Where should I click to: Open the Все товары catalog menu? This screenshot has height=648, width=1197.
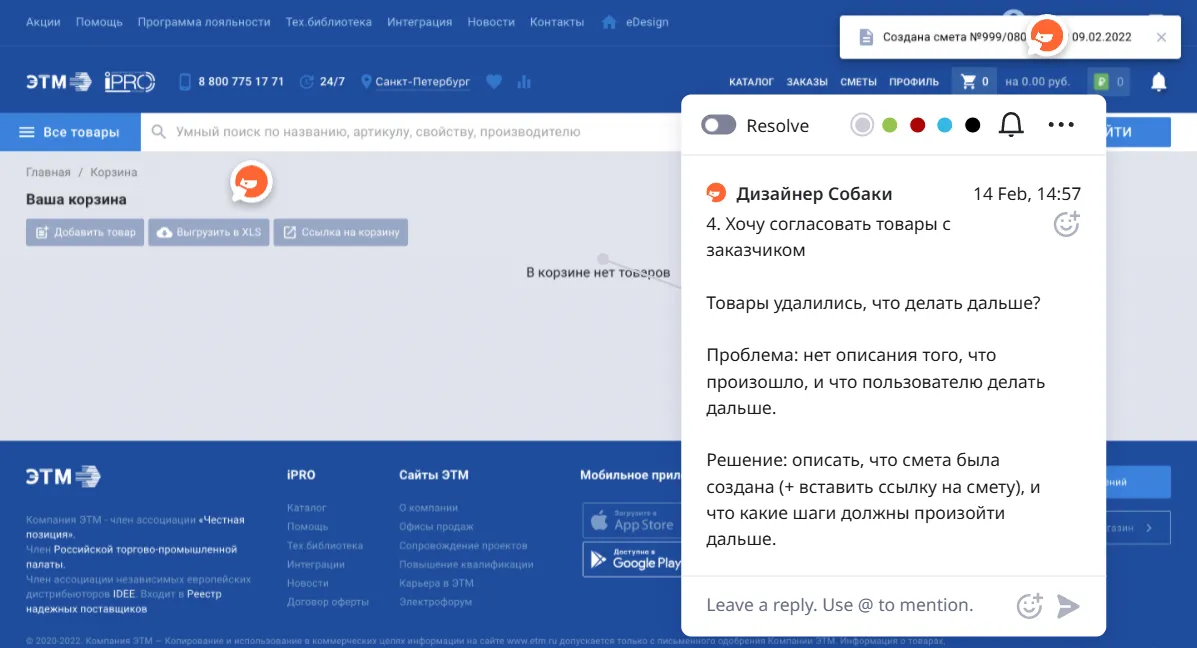[x=70, y=131]
